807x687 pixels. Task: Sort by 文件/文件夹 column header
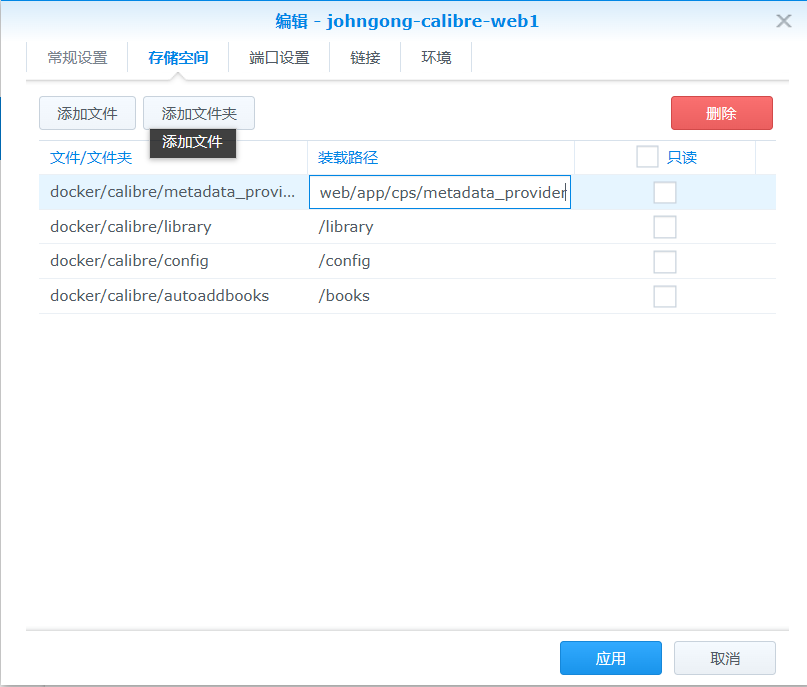pos(91,158)
